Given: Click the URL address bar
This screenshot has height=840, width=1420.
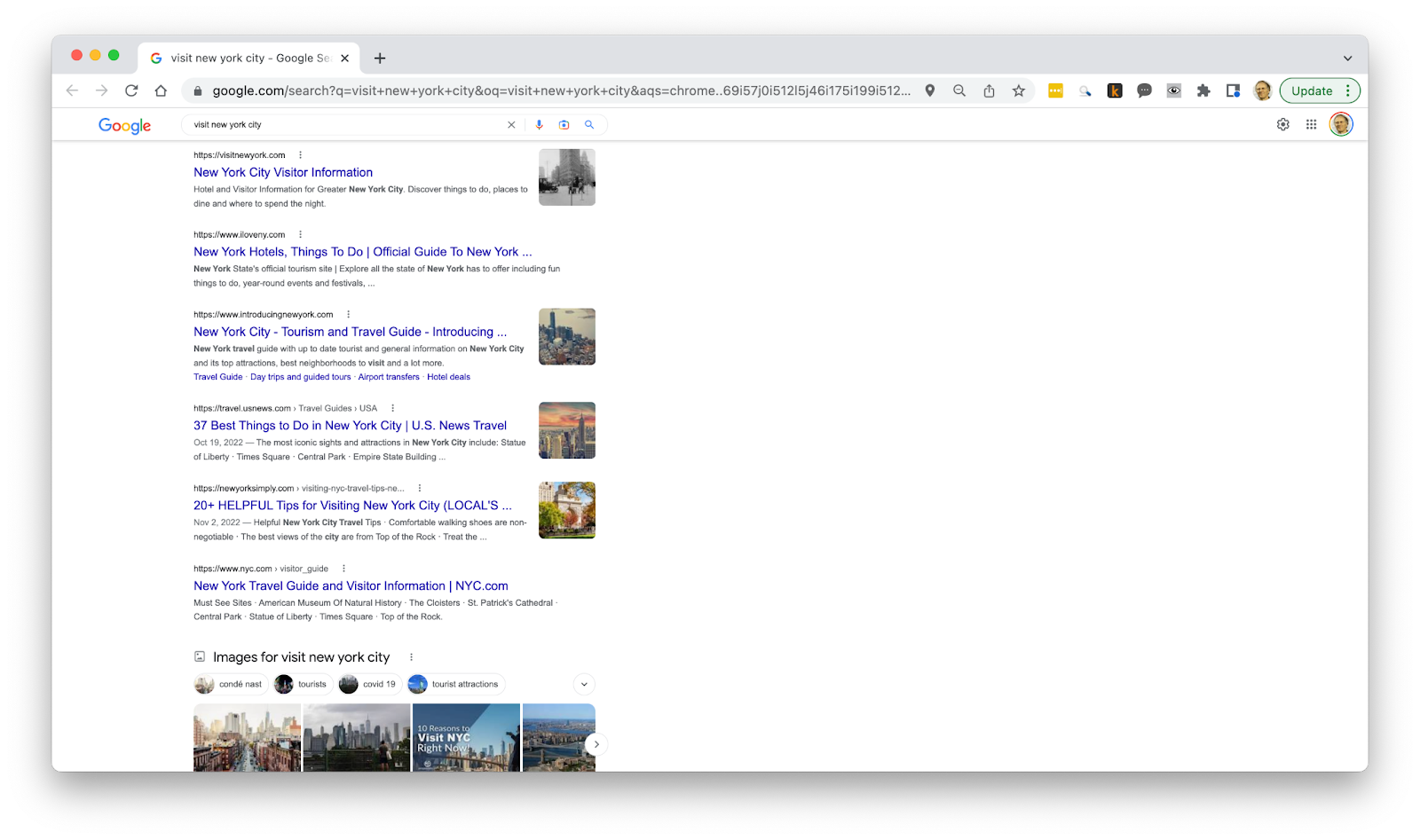Looking at the screenshot, I should click(561, 90).
